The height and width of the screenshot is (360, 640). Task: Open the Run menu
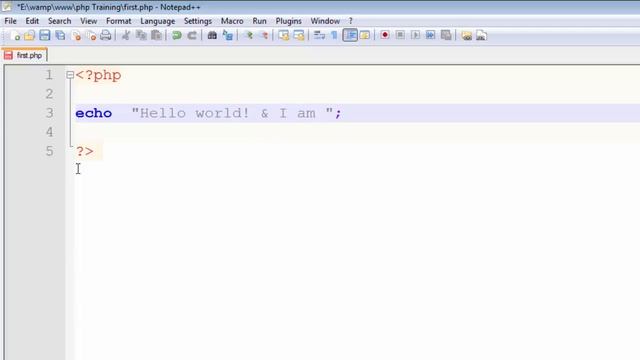pyautogui.click(x=260, y=21)
